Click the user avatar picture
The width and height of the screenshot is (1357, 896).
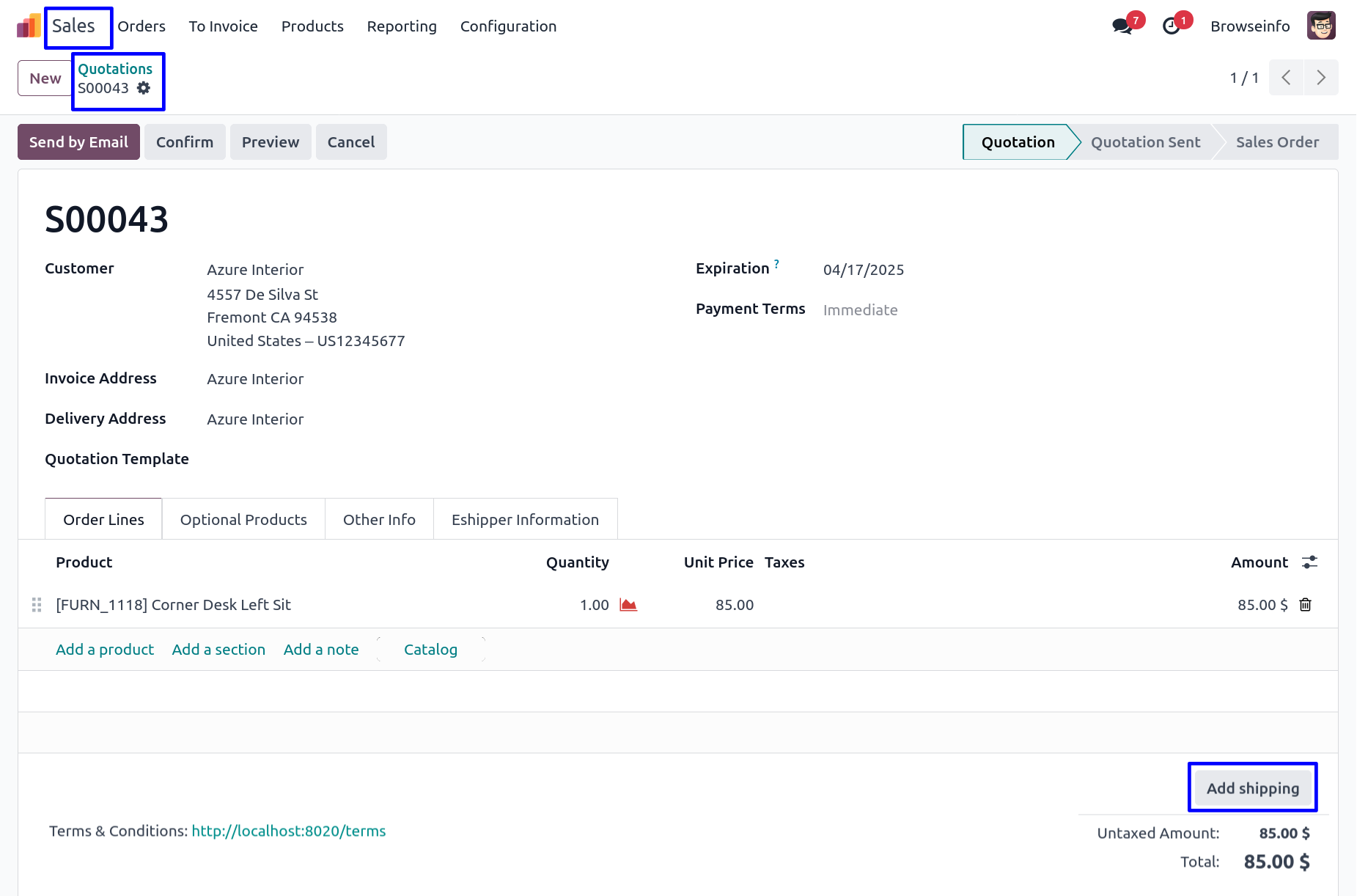(1321, 26)
